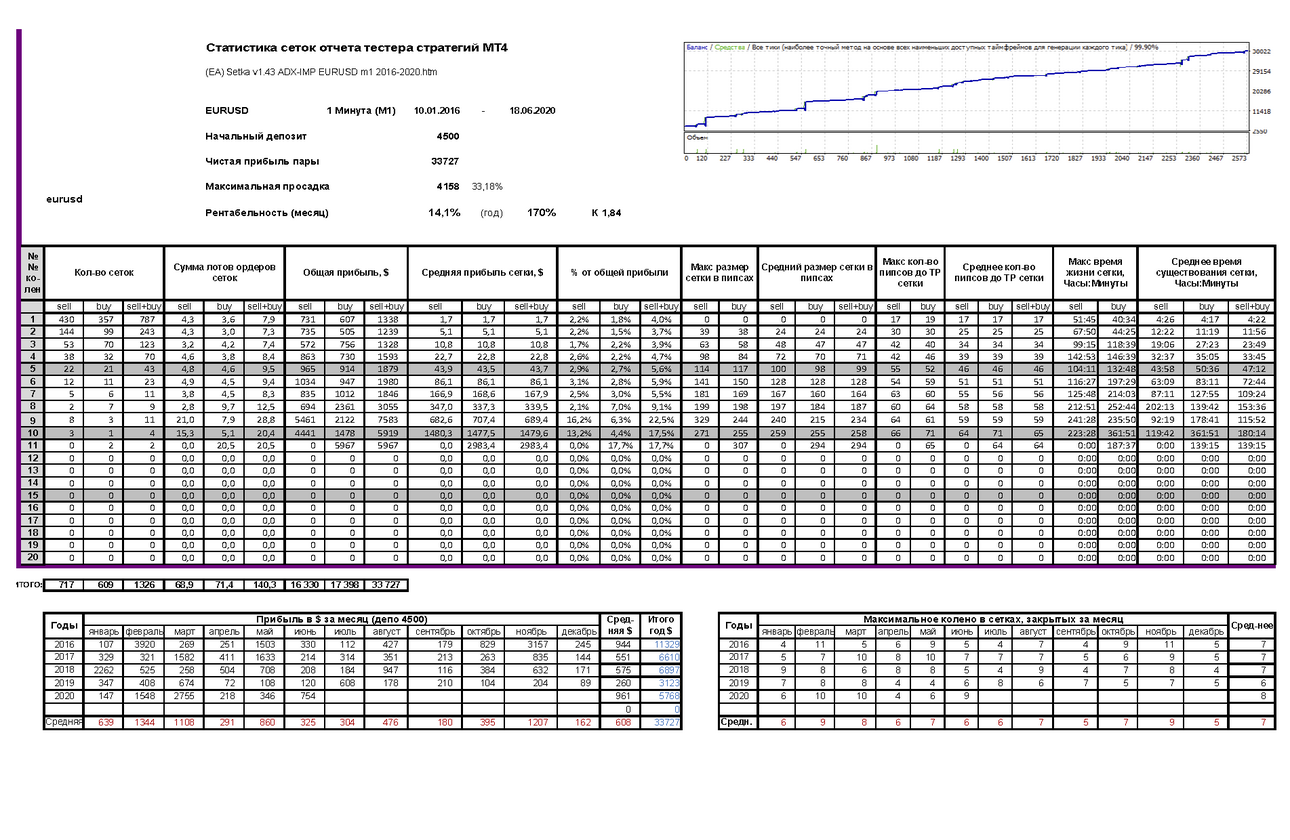Click the 'Среднее время существования сетки' header
This screenshot has height=840, width=1290.
click(1206, 272)
